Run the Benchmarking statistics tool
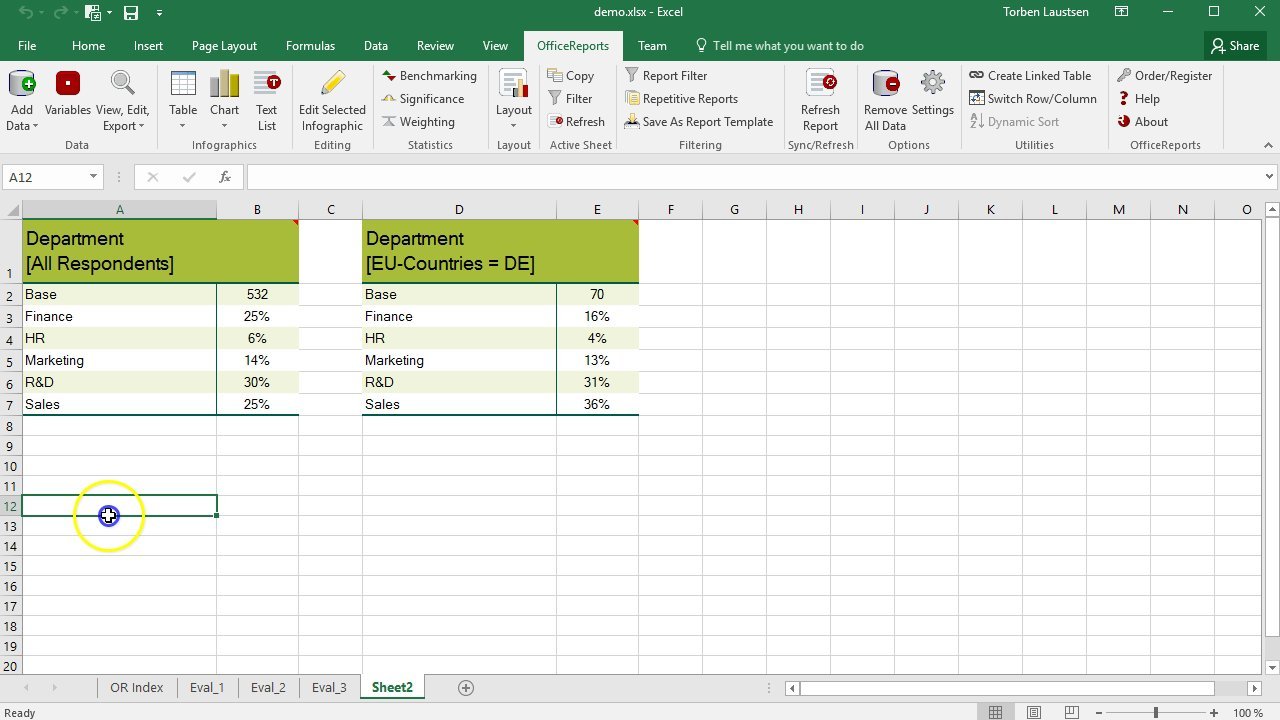This screenshot has width=1280, height=720. click(x=429, y=75)
